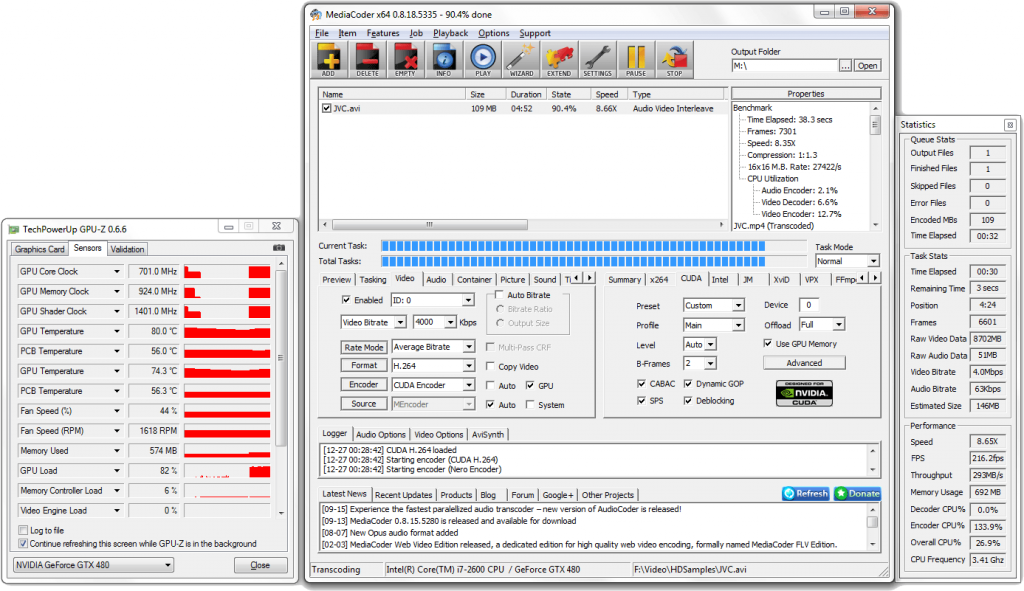Open the Options menu
Screen dimensions: 1024x591
click(494, 33)
